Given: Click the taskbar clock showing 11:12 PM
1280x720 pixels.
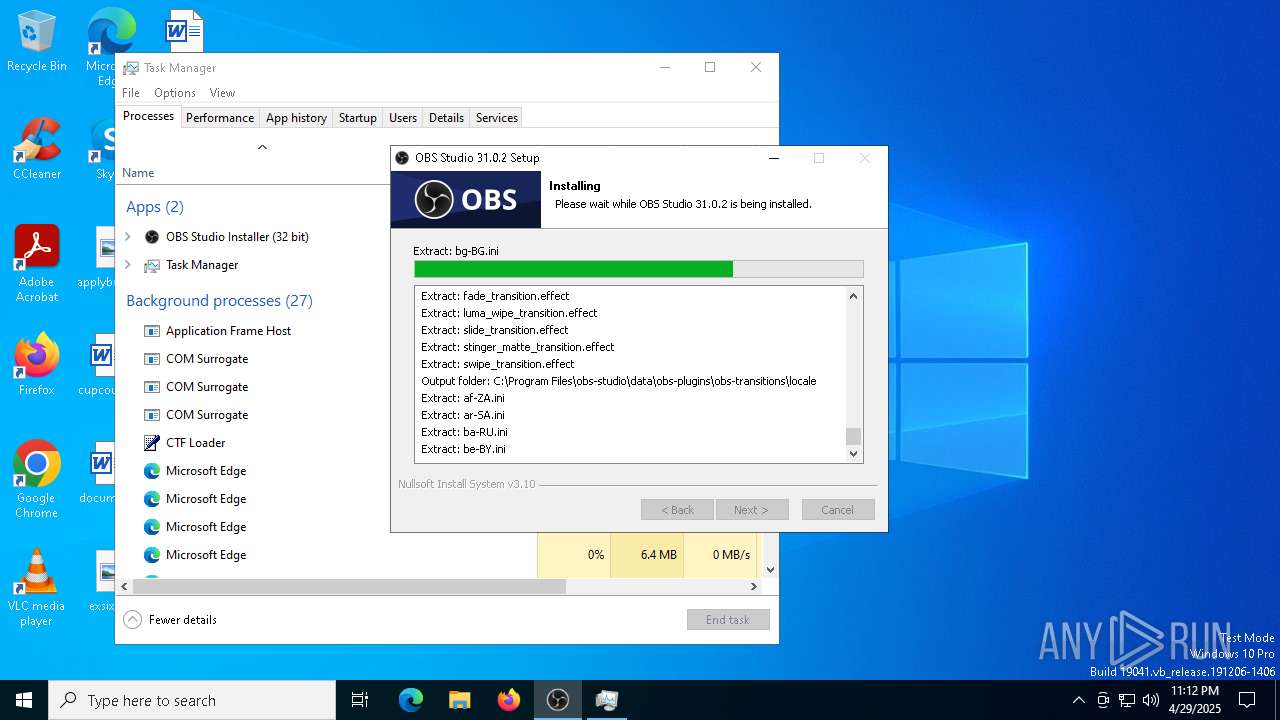Looking at the screenshot, I should point(1194,700).
